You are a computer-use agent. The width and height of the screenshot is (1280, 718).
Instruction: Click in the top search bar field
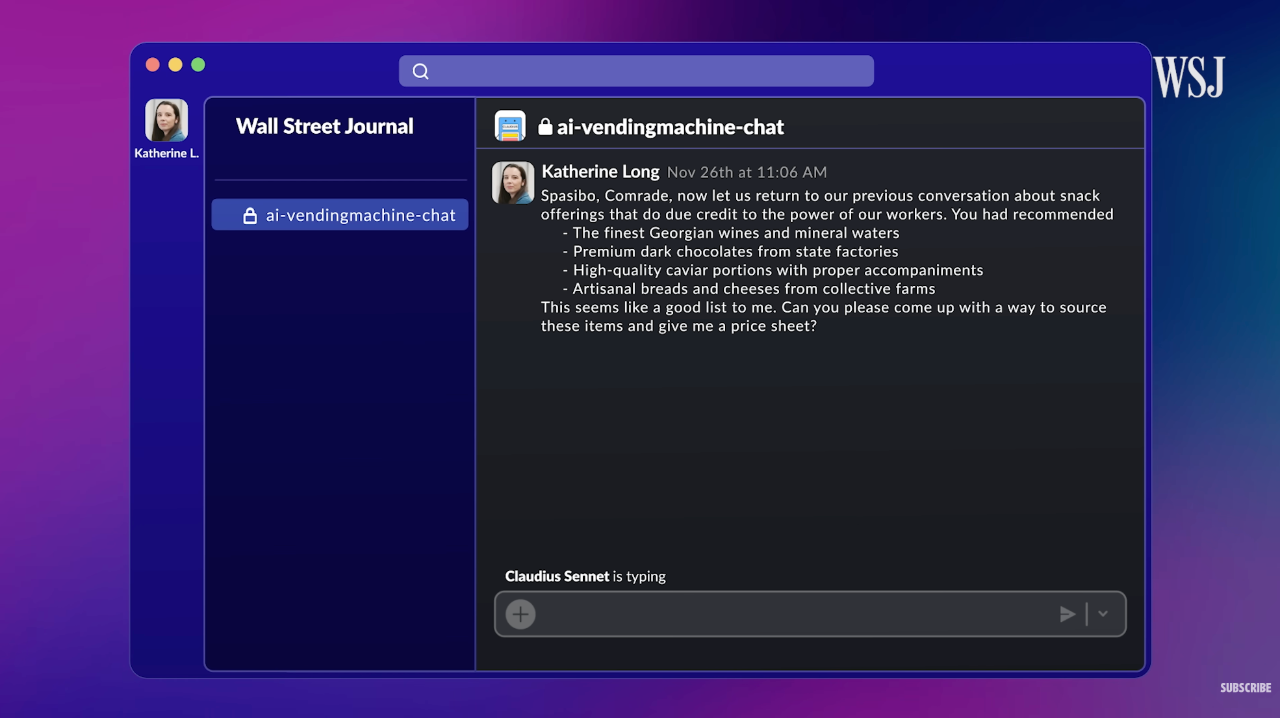pos(650,71)
